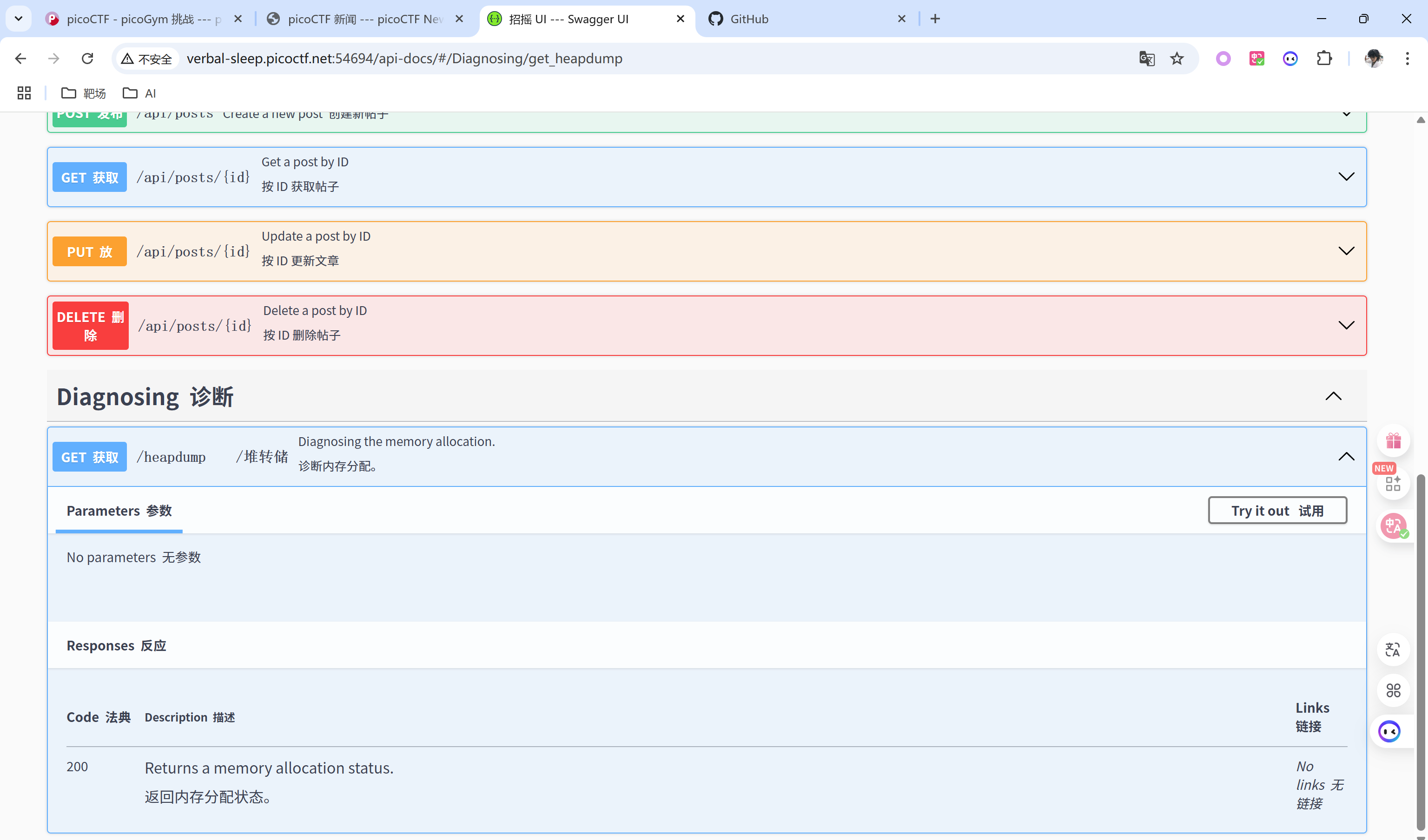Collapse the Diagnosing section

tap(1333, 396)
